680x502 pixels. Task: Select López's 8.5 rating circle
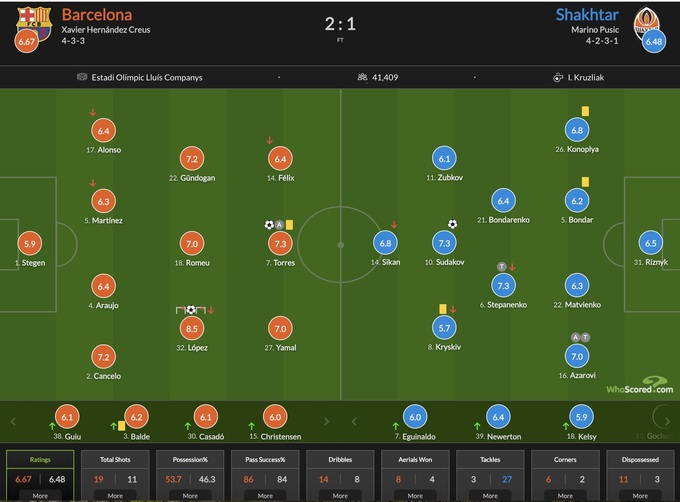[191, 327]
